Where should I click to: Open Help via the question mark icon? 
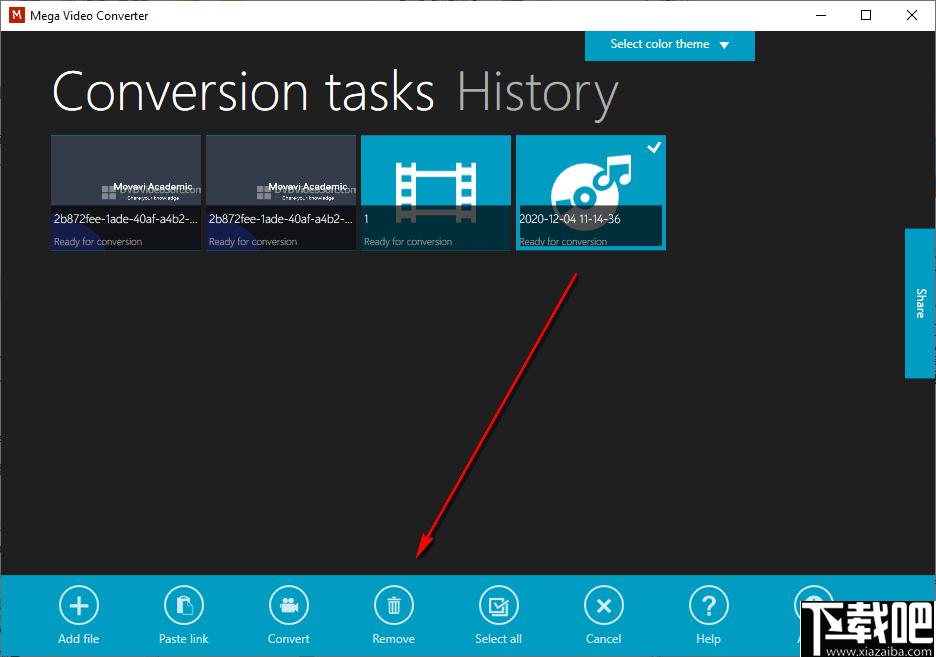[708, 605]
